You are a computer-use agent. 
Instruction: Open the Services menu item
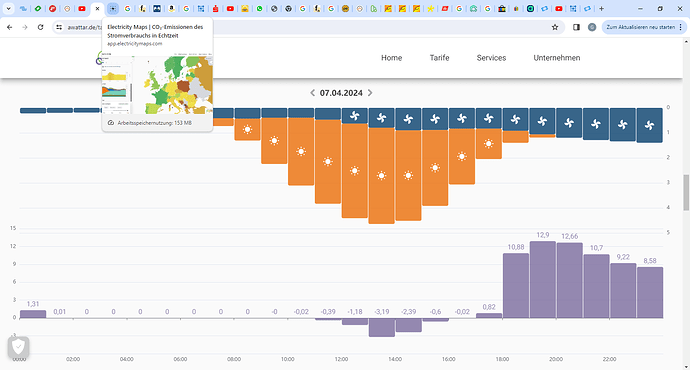(x=491, y=58)
